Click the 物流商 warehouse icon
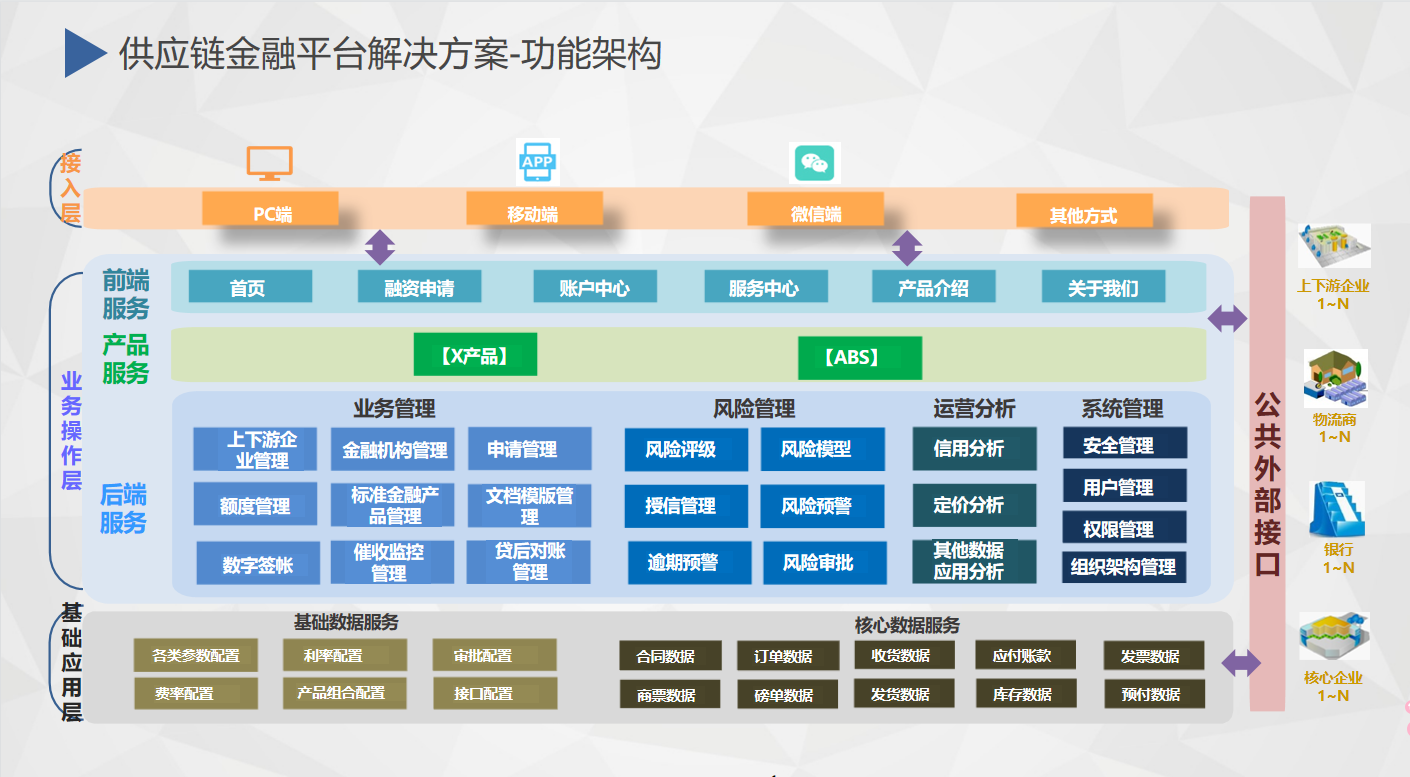1410x777 pixels. 1334,378
